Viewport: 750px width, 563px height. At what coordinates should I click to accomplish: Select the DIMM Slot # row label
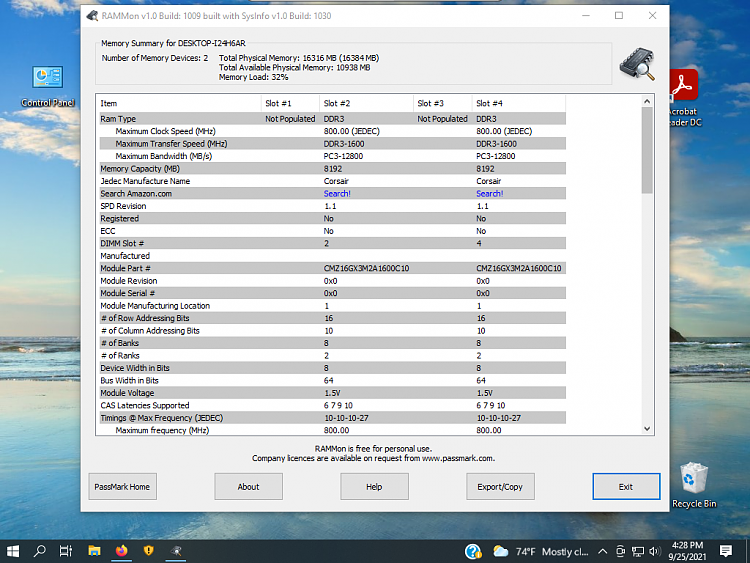pyautogui.click(x=122, y=243)
